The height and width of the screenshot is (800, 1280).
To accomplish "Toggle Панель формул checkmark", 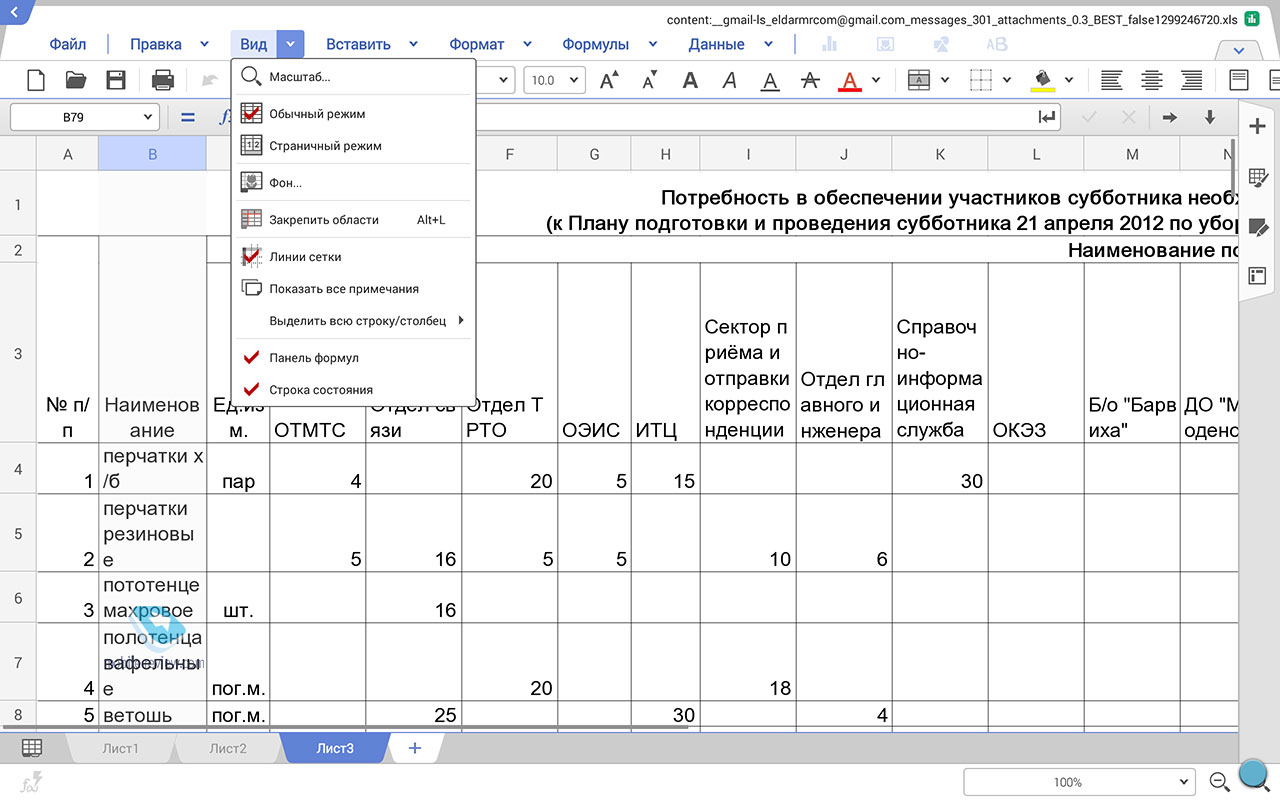I will tap(353, 358).
